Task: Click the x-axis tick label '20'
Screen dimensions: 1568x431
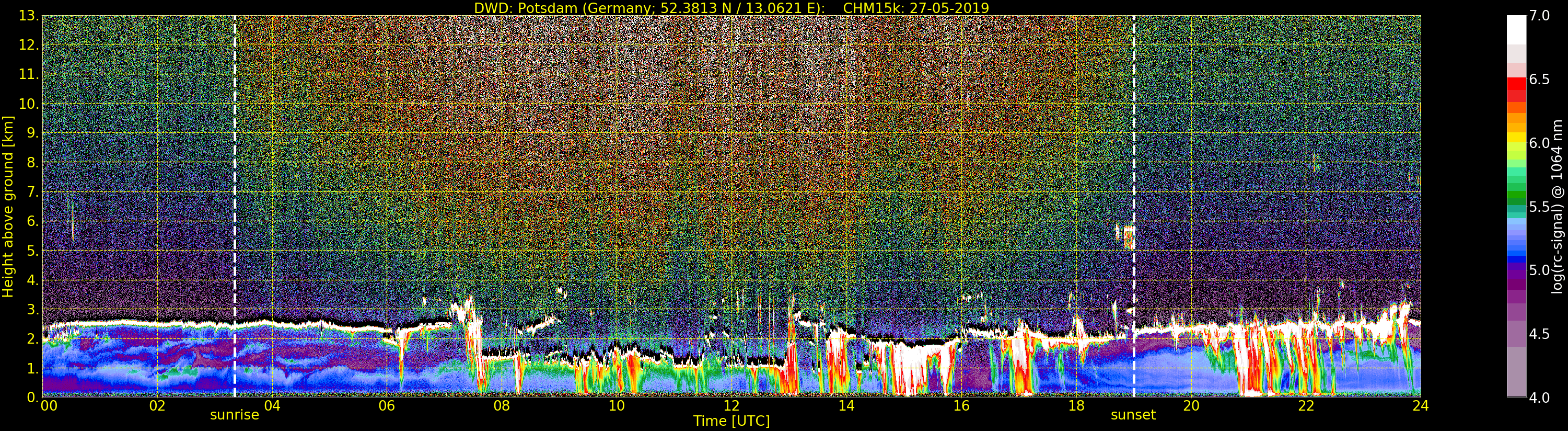Action: point(1191,405)
